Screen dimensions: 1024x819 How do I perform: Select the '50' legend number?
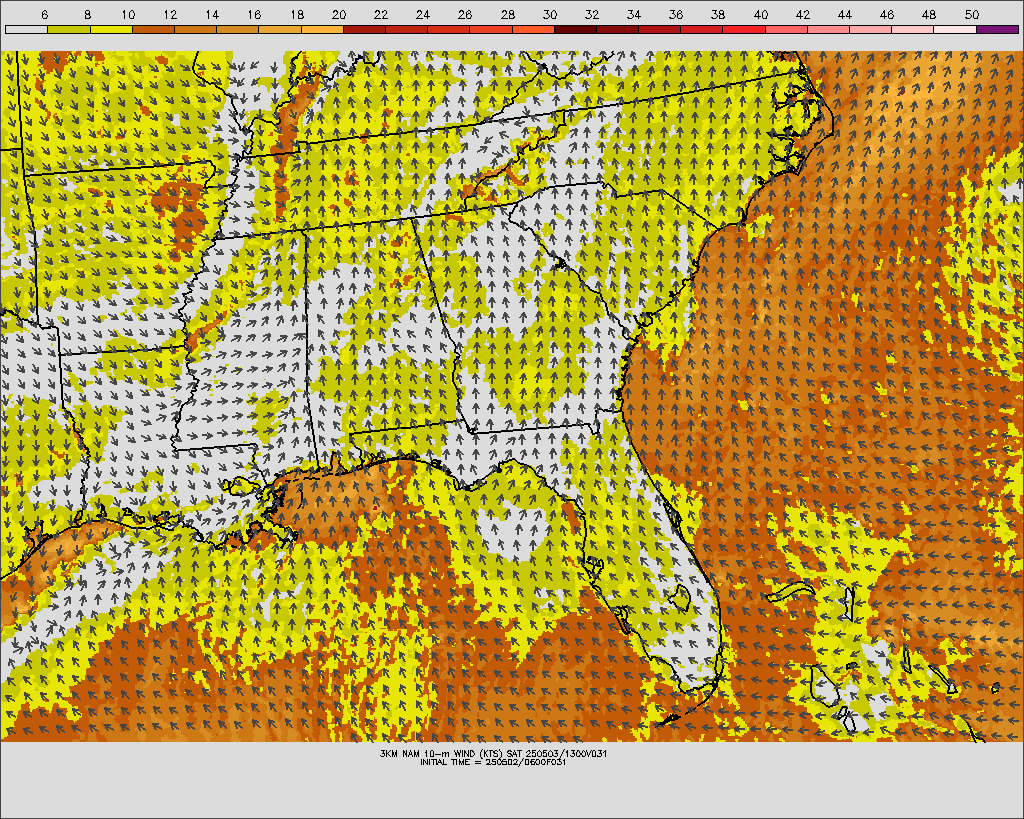(x=972, y=14)
